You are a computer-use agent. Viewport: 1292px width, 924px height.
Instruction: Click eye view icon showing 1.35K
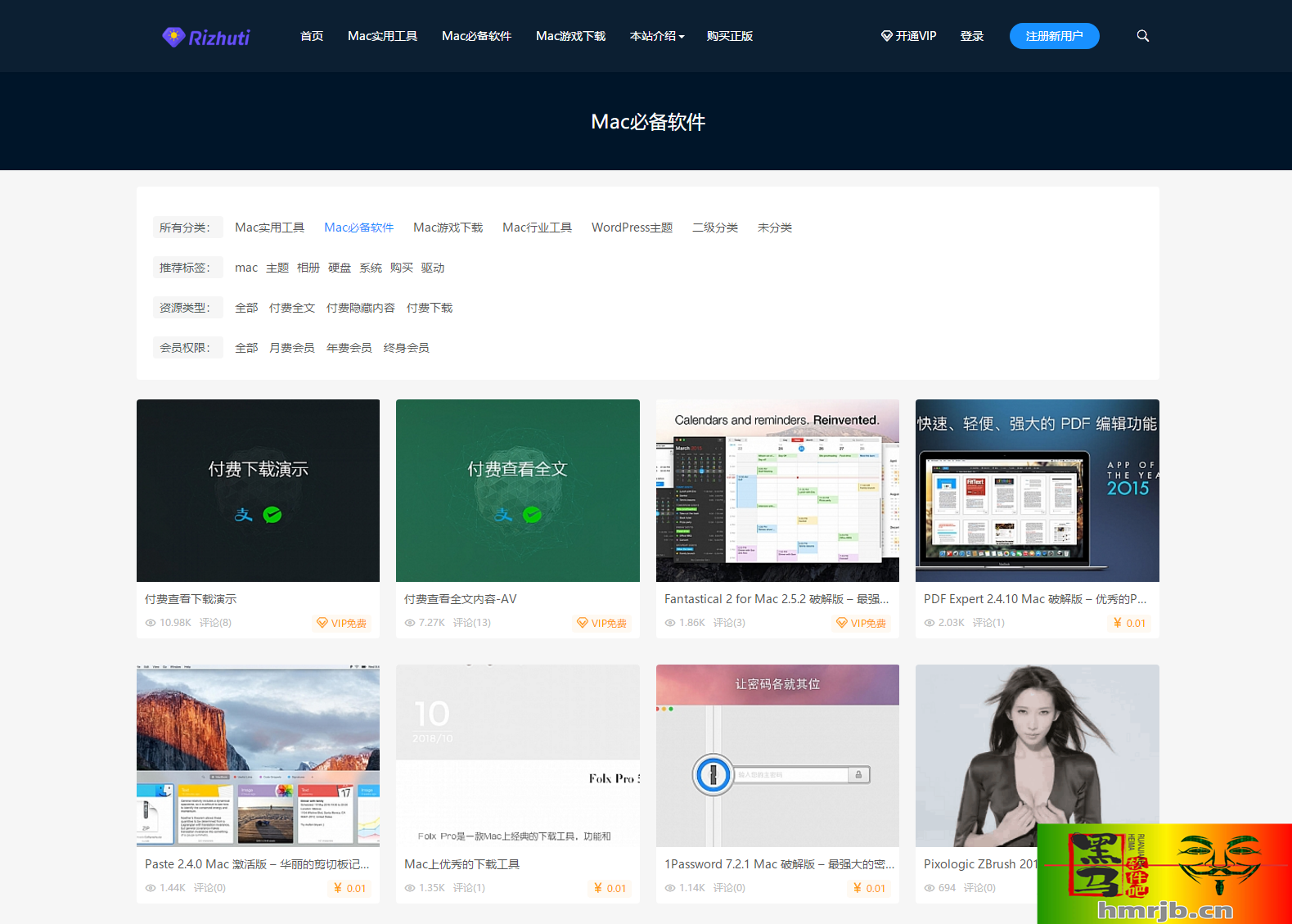coord(410,888)
